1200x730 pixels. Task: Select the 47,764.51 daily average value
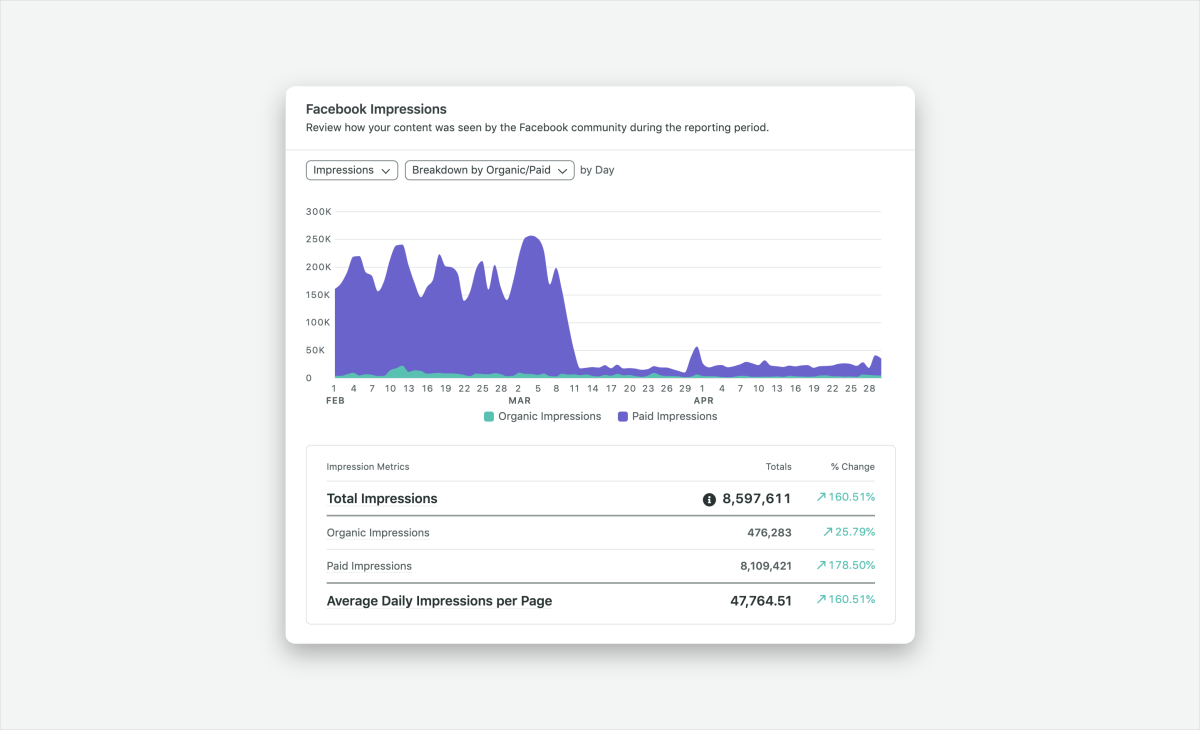coord(760,601)
